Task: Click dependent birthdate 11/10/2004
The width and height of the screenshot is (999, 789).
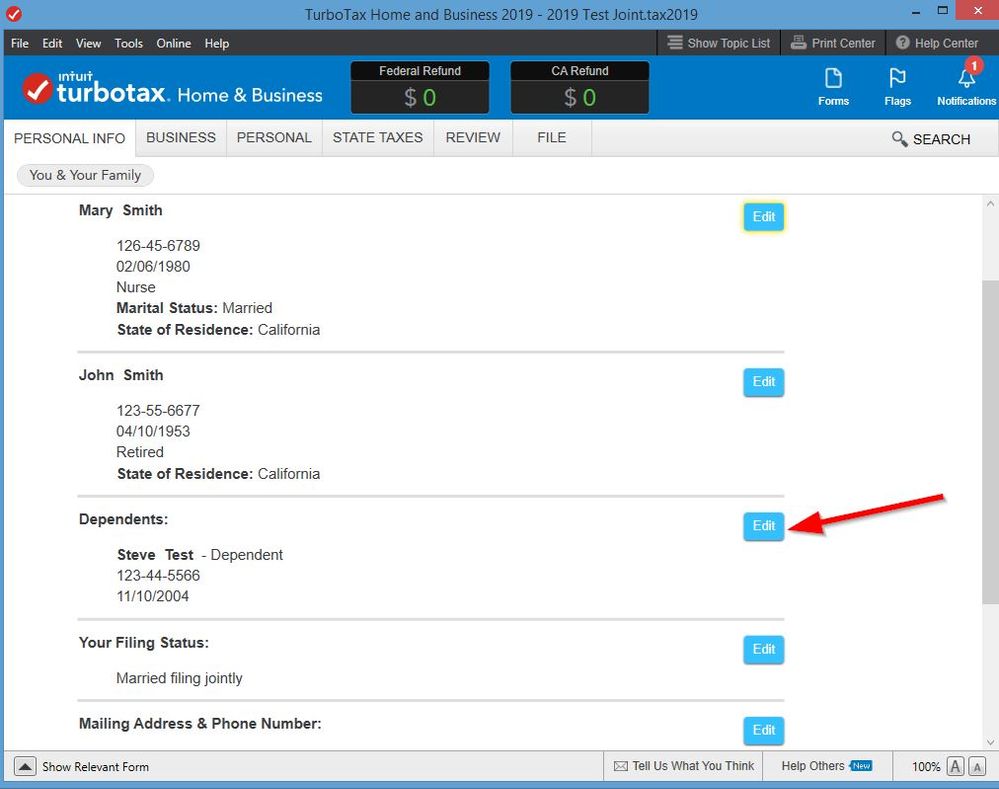Action: [153, 596]
